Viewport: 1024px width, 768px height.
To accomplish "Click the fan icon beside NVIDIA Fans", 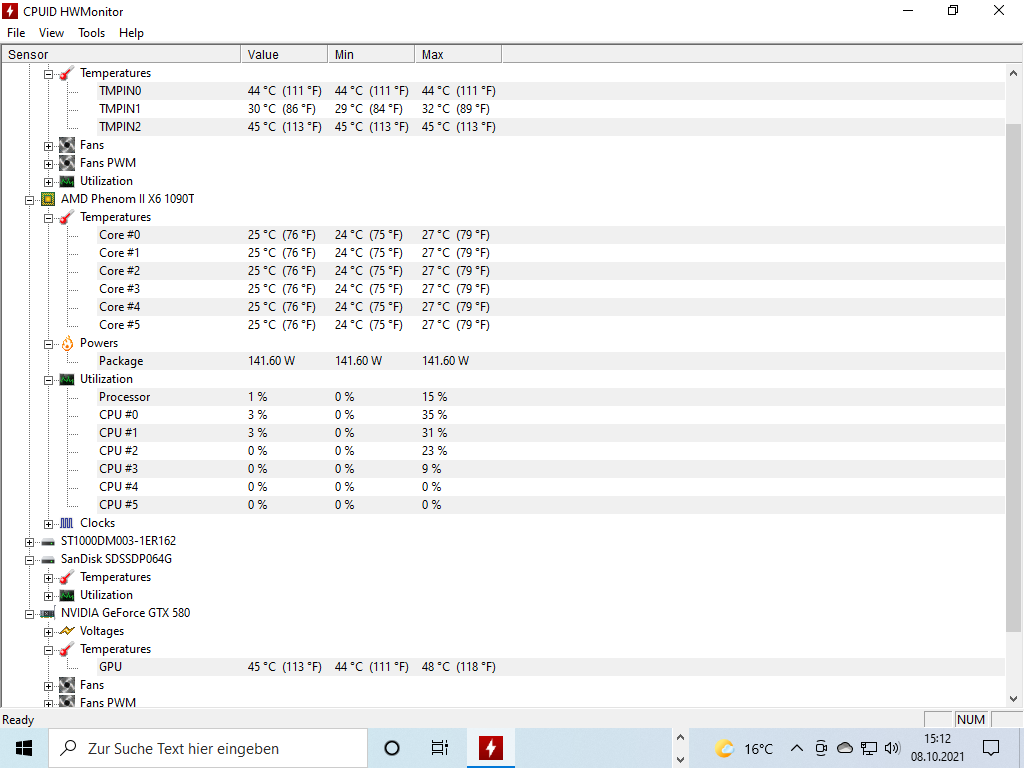I will tap(67, 685).
